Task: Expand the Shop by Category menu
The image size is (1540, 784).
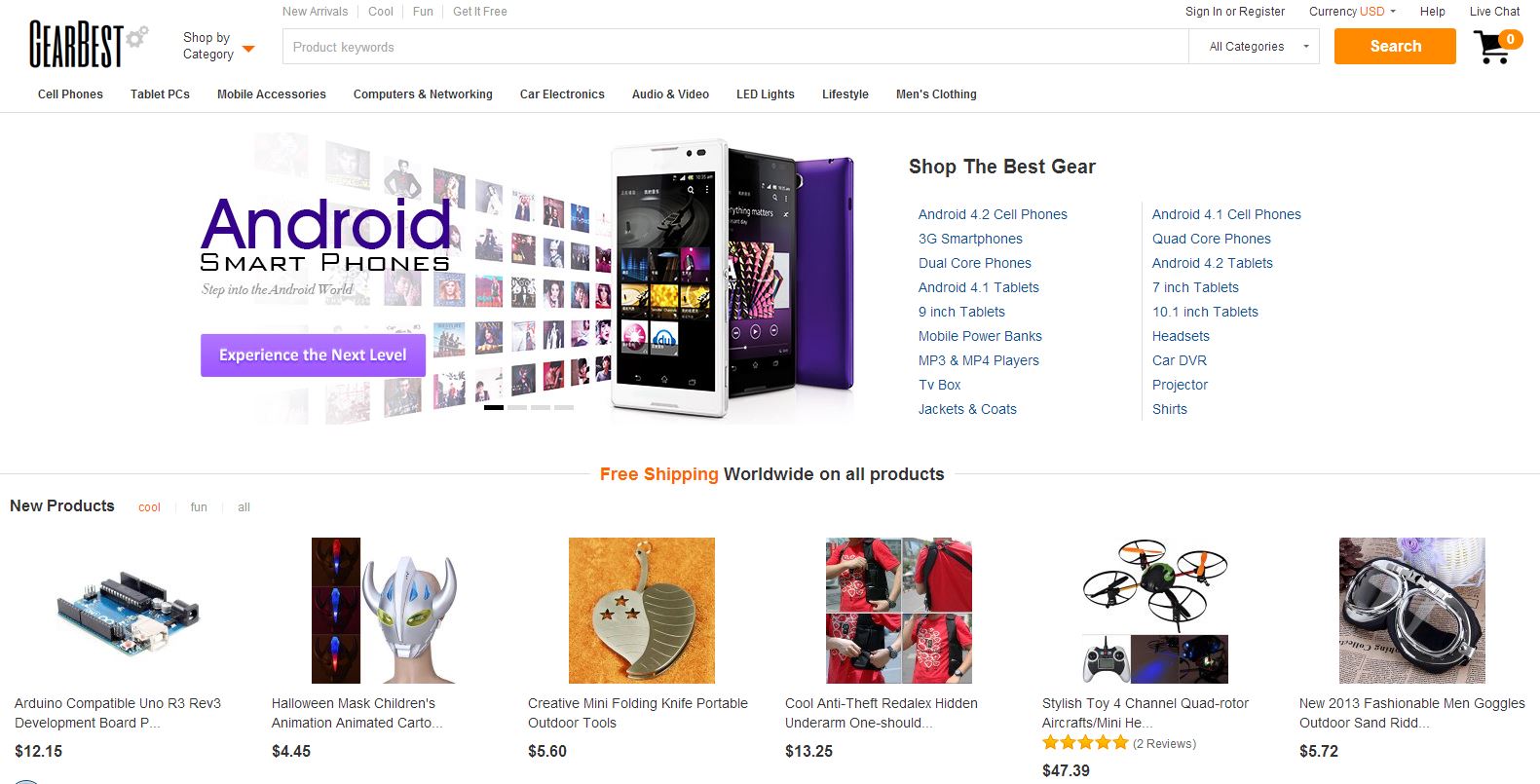Action: (x=218, y=46)
